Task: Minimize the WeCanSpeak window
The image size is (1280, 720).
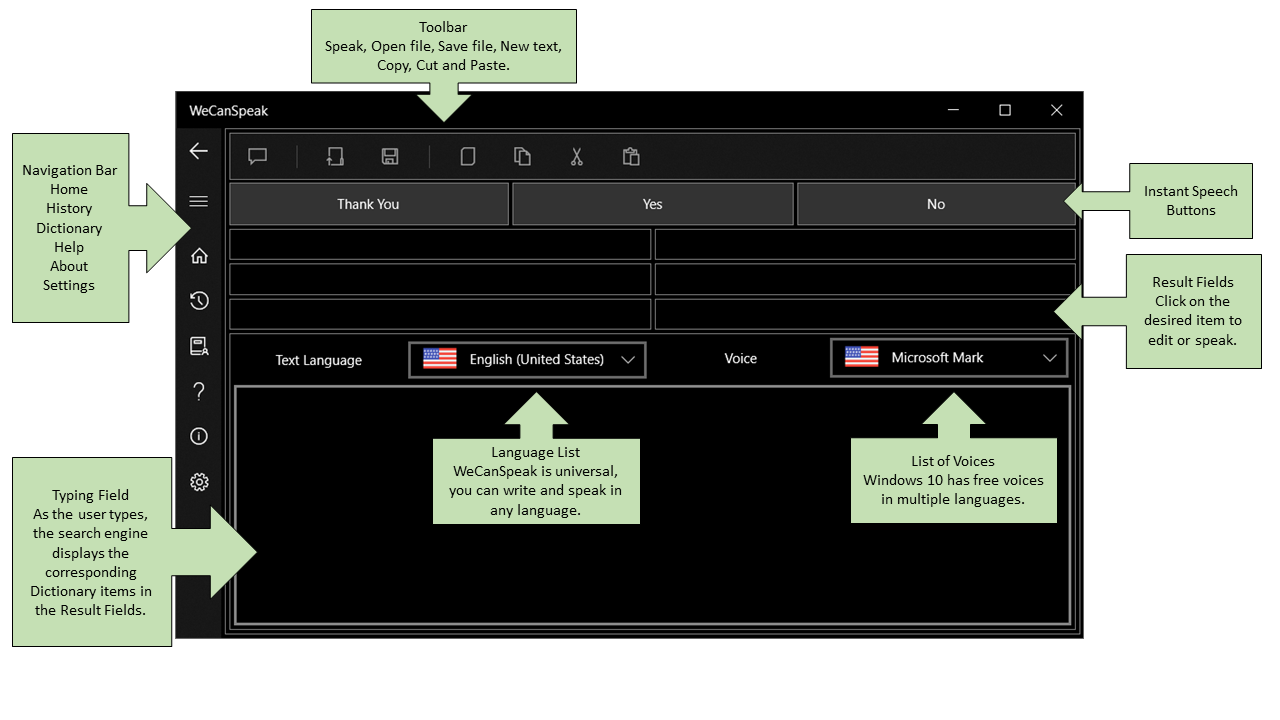Action: point(954,110)
